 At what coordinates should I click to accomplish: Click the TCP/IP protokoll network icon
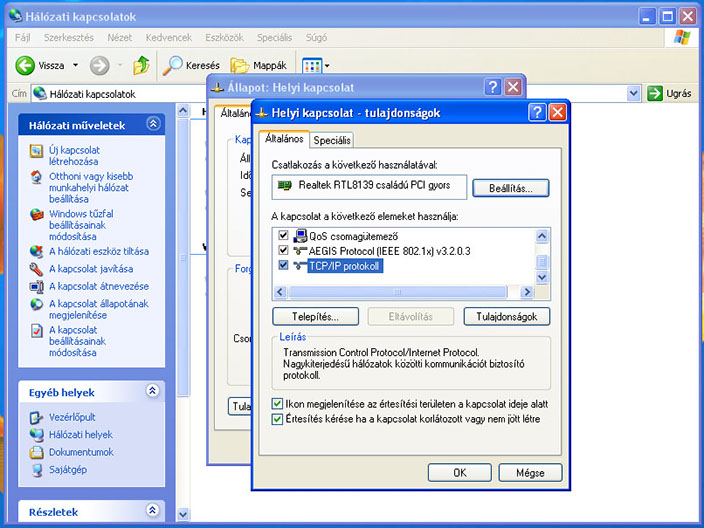[x=300, y=266]
